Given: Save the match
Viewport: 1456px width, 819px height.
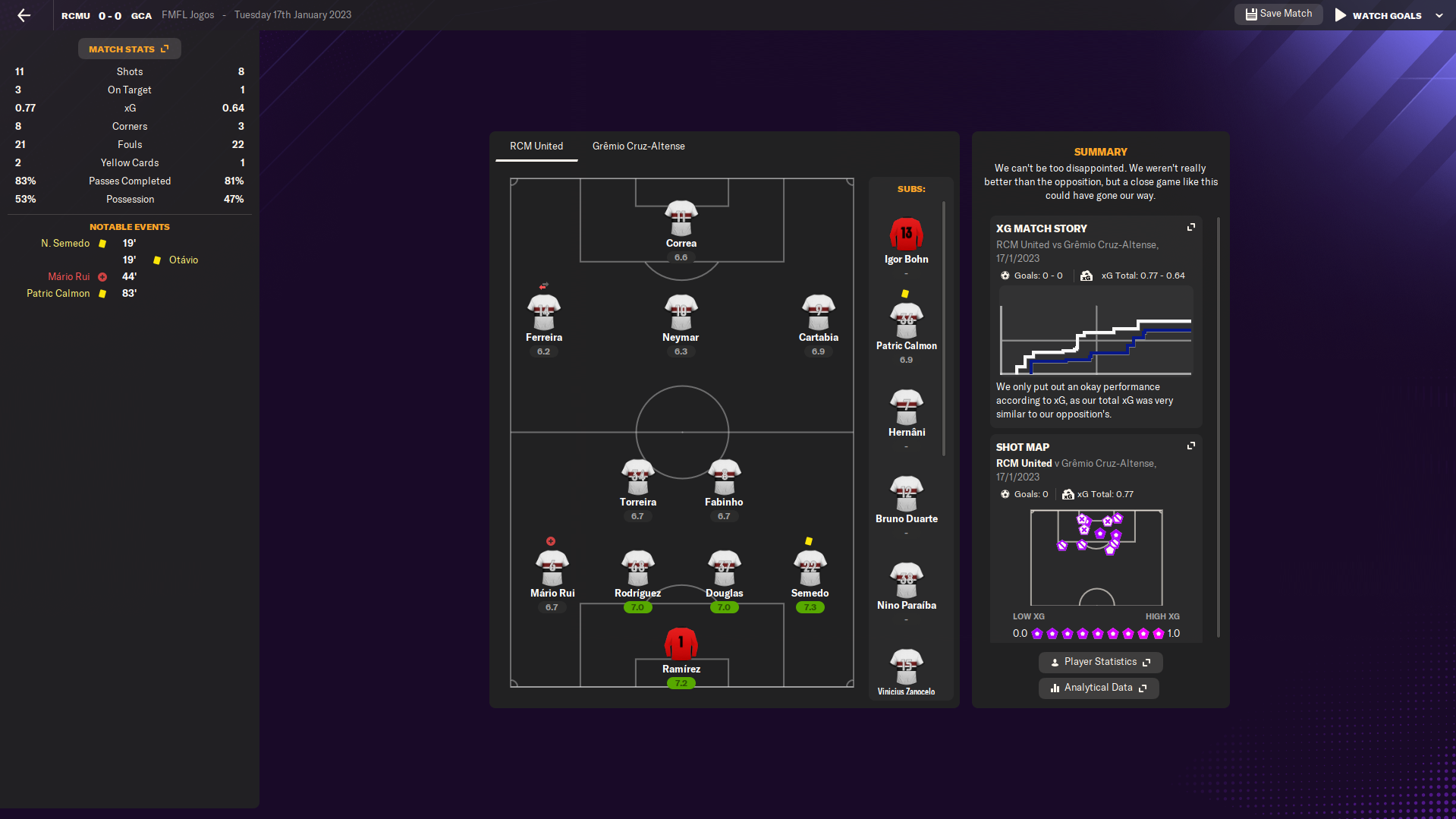Looking at the screenshot, I should pos(1278,14).
